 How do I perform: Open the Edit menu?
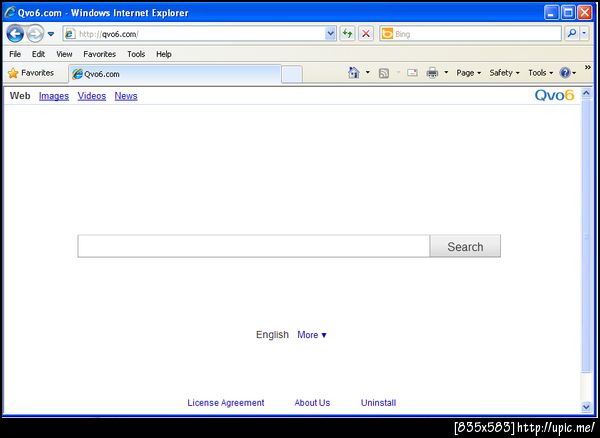click(38, 54)
